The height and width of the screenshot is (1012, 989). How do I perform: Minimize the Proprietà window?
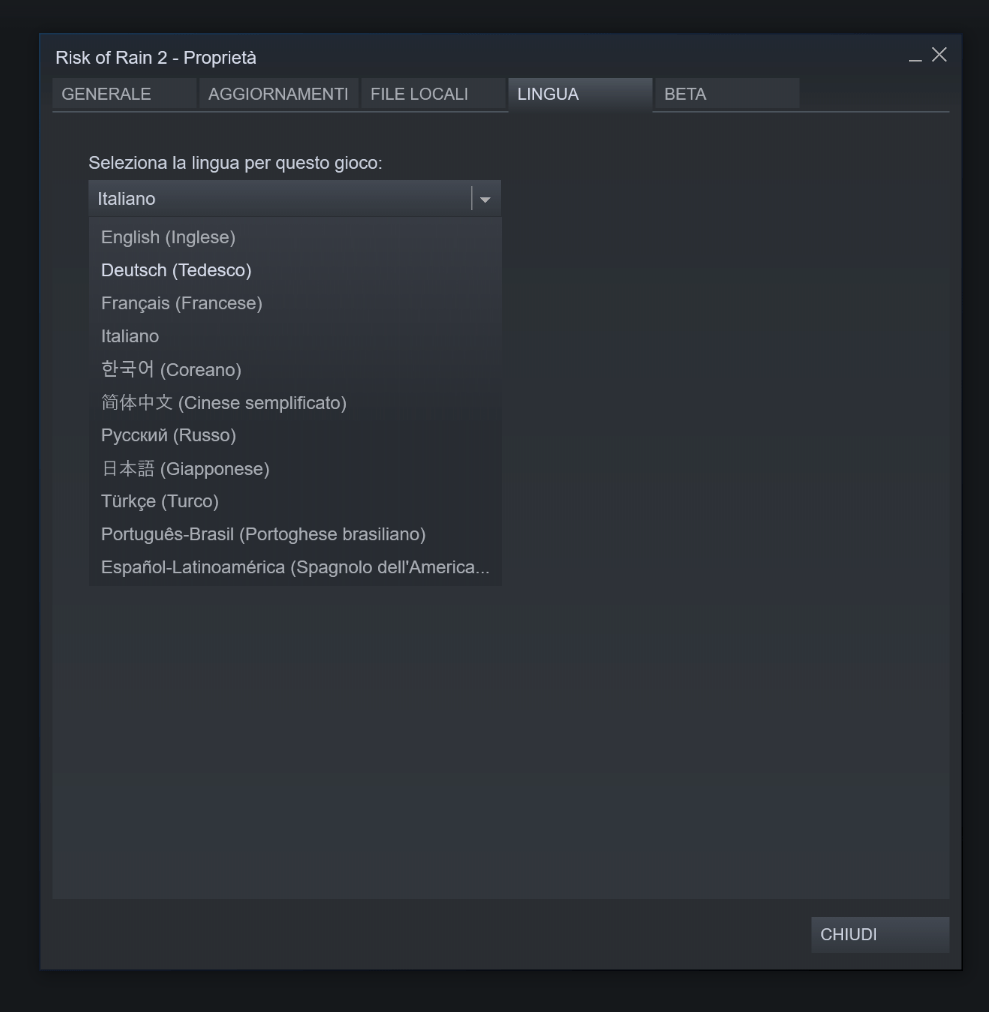(915, 59)
